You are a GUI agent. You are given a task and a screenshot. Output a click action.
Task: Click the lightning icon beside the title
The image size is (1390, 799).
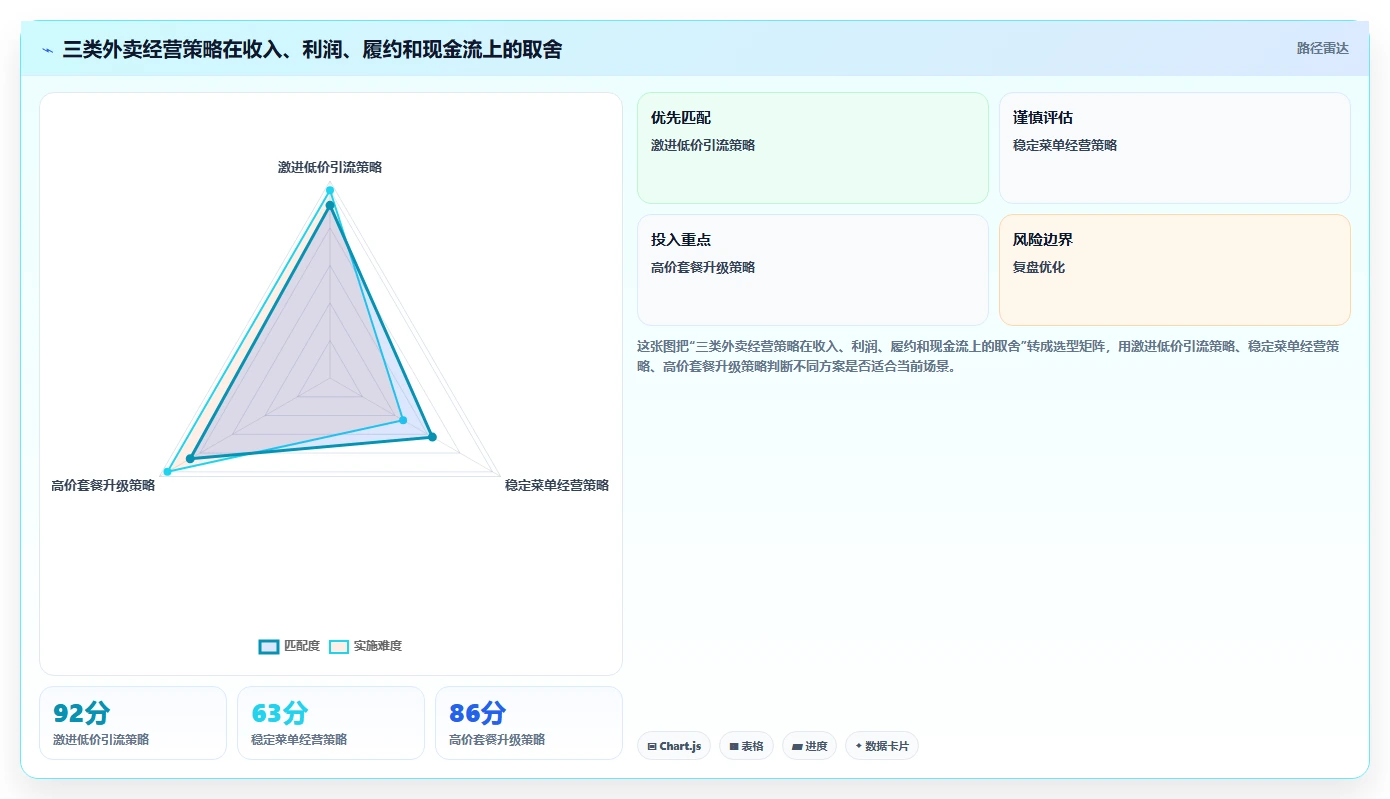(x=47, y=49)
